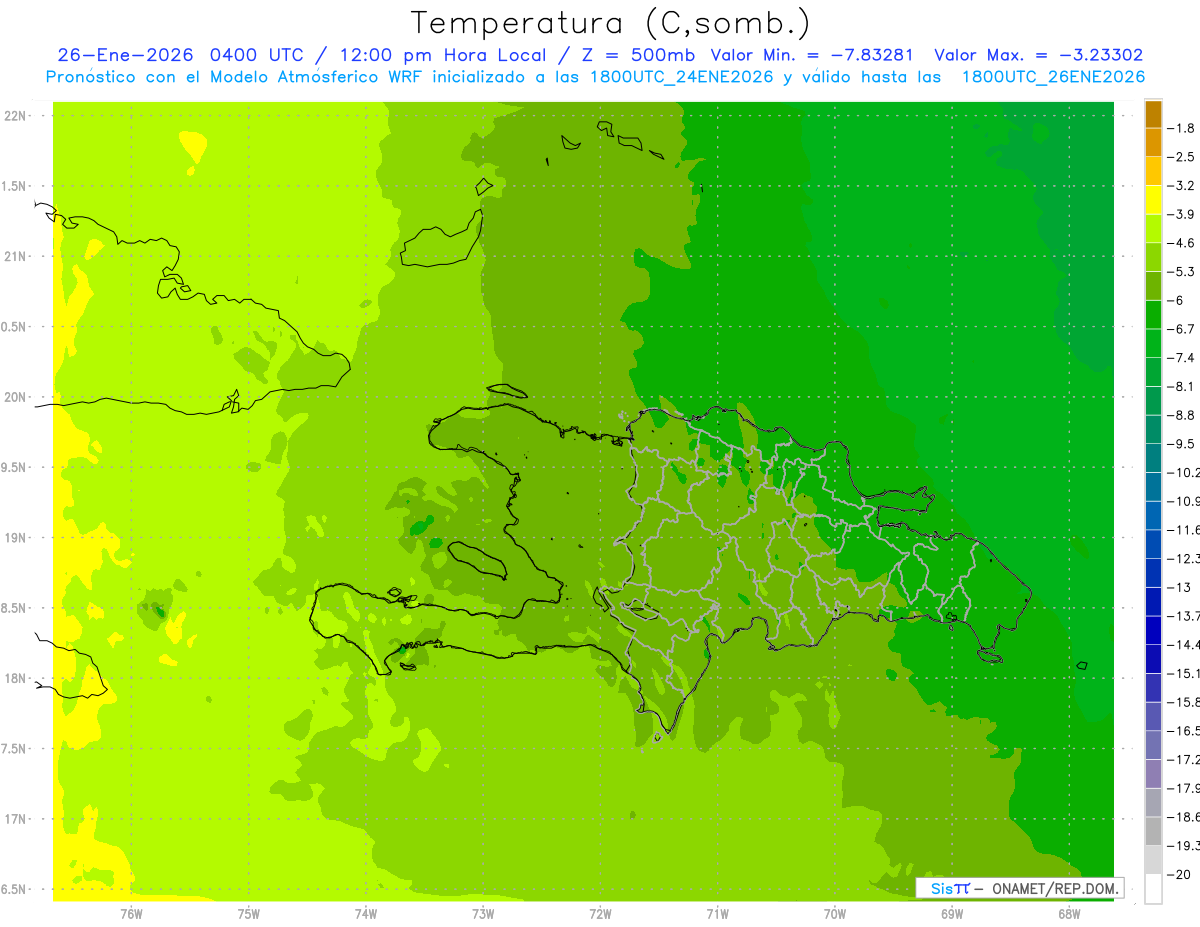Click the yellow colorbar swatch between -3.2 and -3.9
This screenshot has width=1200, height=927.
tap(1153, 200)
